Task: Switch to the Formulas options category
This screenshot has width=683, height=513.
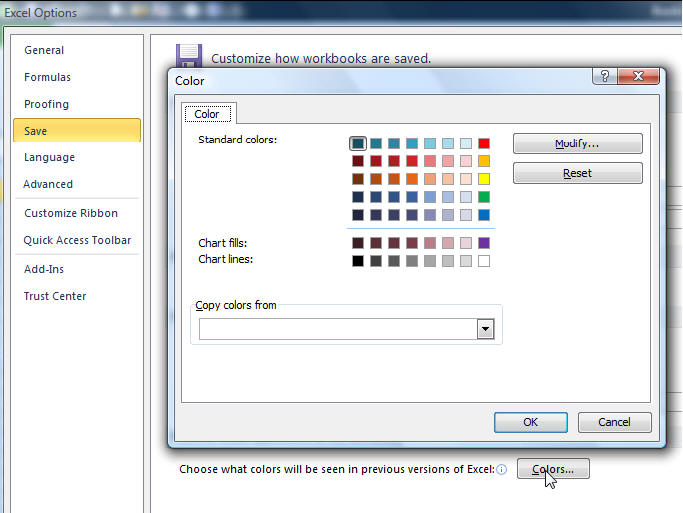Action: pyautogui.click(x=47, y=77)
